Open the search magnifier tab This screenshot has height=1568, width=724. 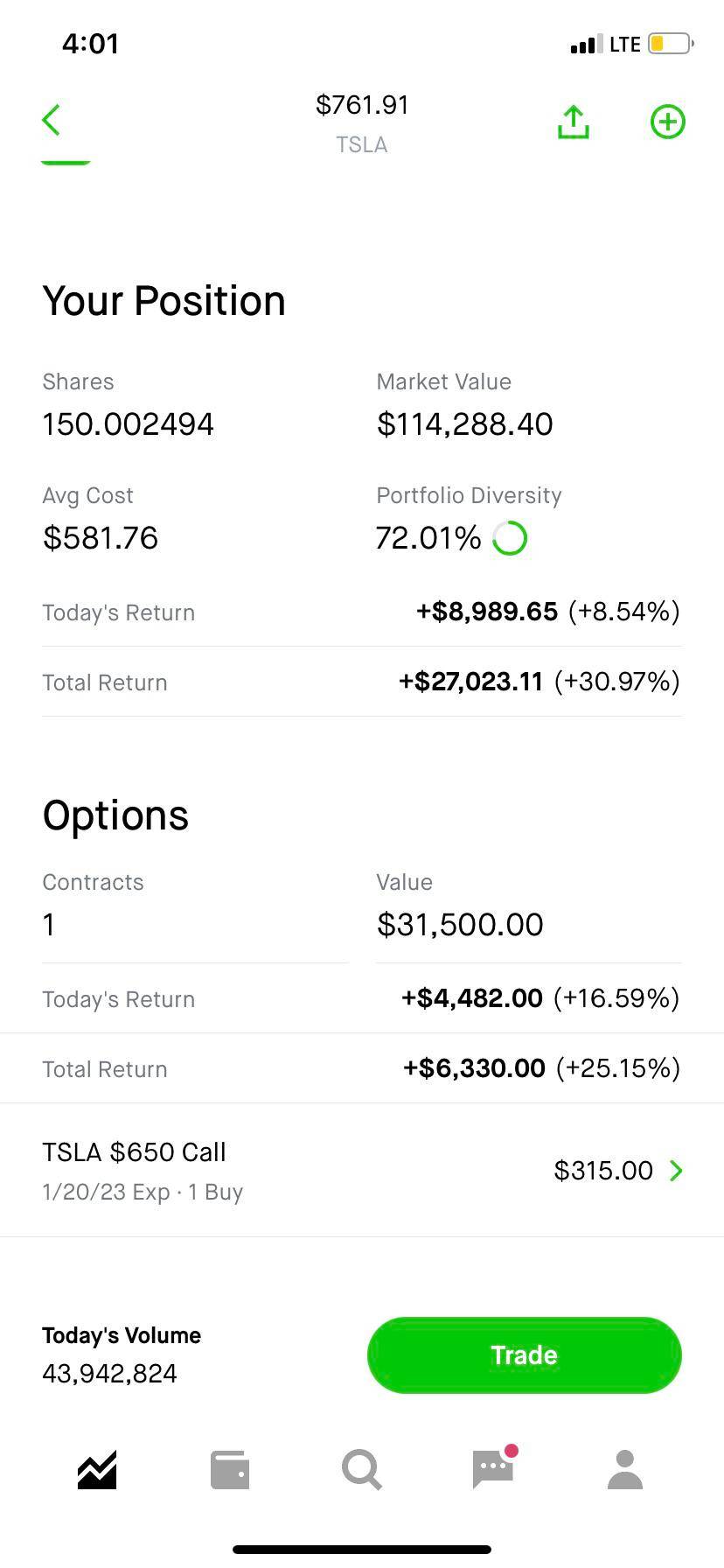[x=362, y=1470]
